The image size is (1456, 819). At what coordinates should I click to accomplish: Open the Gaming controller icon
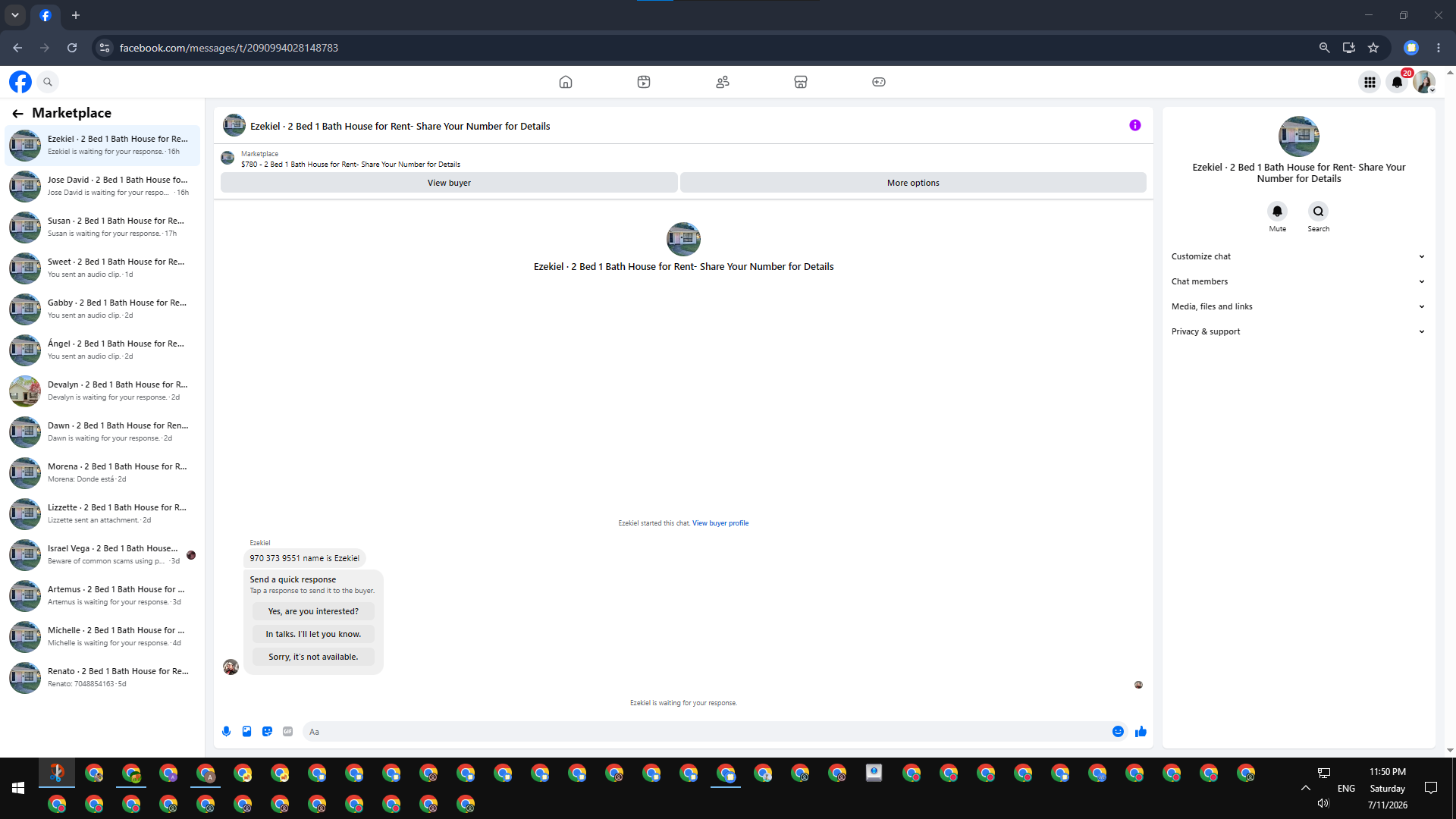(x=879, y=82)
